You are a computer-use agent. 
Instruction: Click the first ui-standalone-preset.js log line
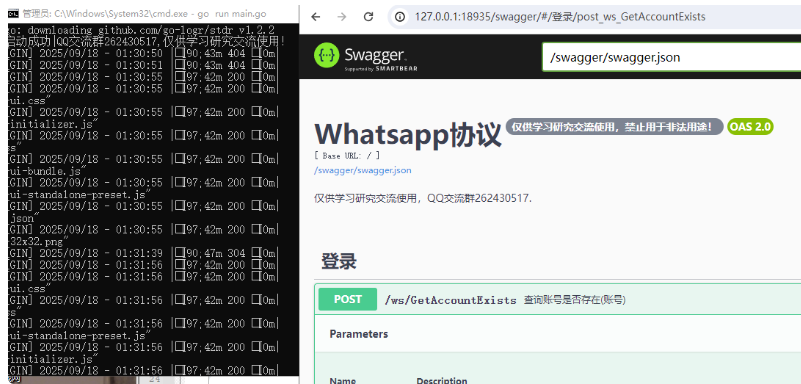coord(80,194)
